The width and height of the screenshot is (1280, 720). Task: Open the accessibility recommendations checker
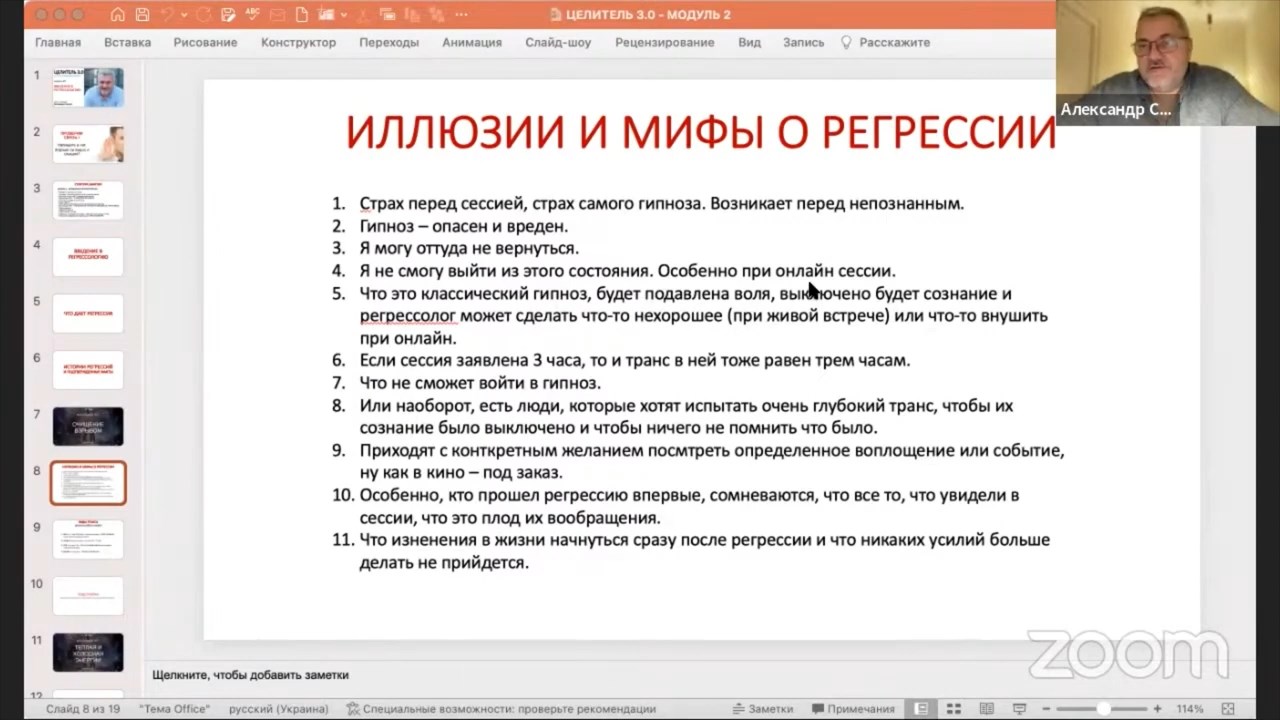point(501,709)
